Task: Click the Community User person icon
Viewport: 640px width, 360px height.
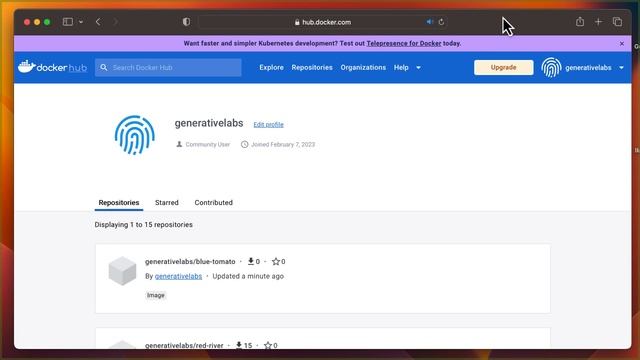Action: (x=179, y=144)
